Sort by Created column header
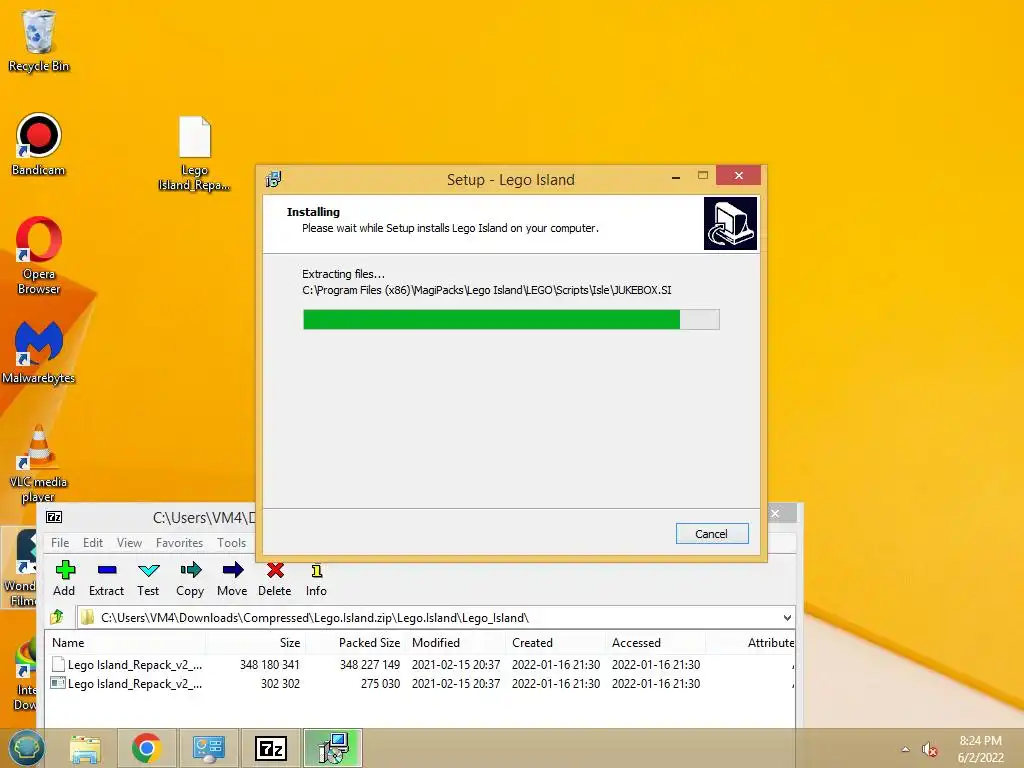The width and height of the screenshot is (1024, 768). pyautogui.click(x=555, y=643)
